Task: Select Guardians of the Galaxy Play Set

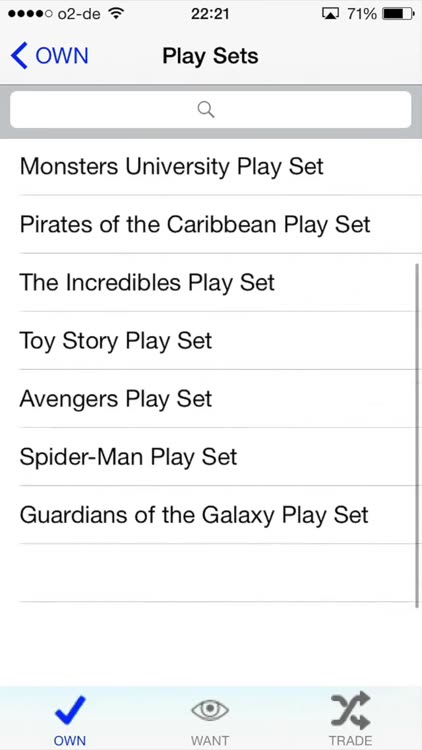Action: tap(211, 515)
